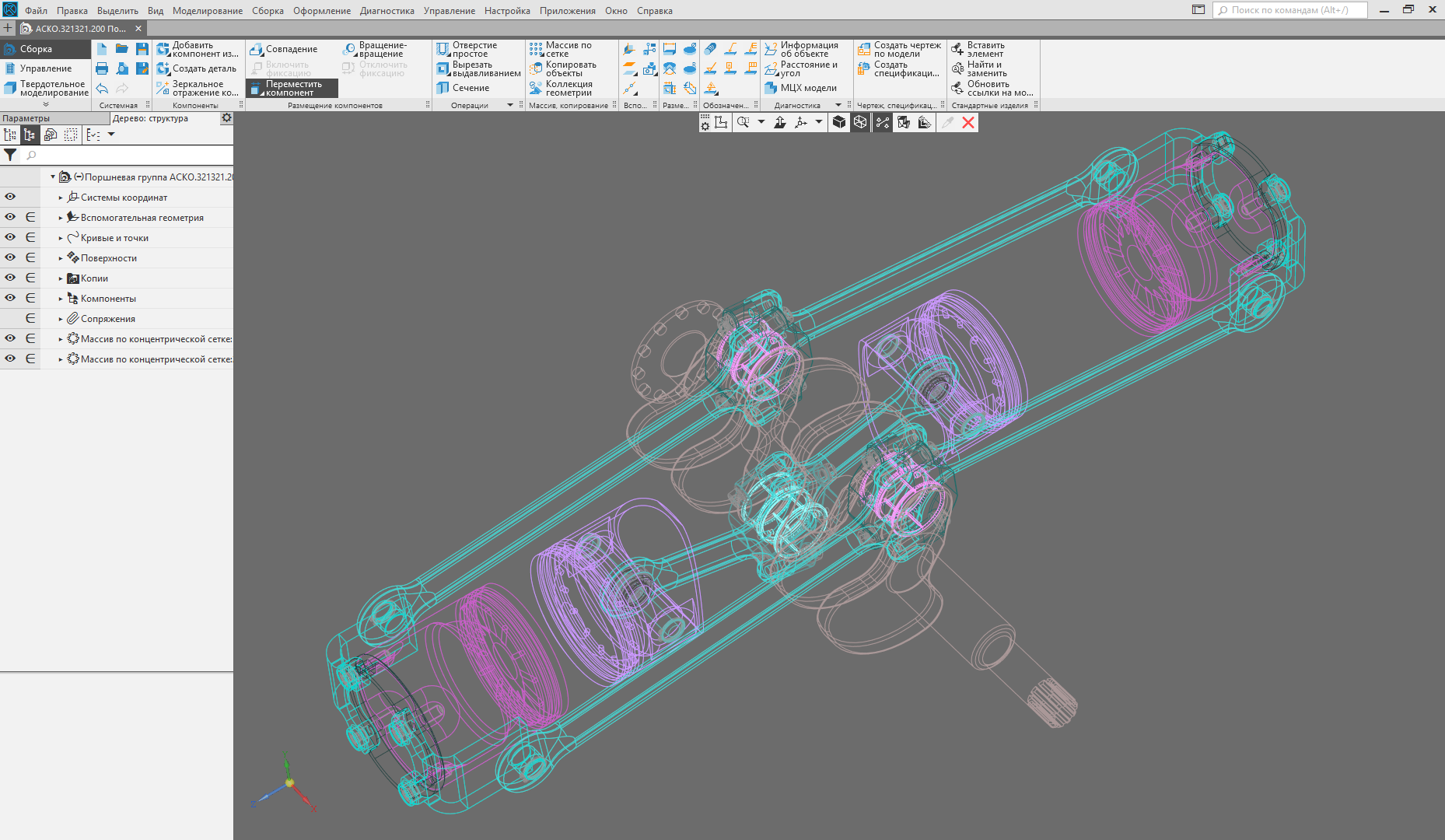Save the document using the floppy icon

142,49
